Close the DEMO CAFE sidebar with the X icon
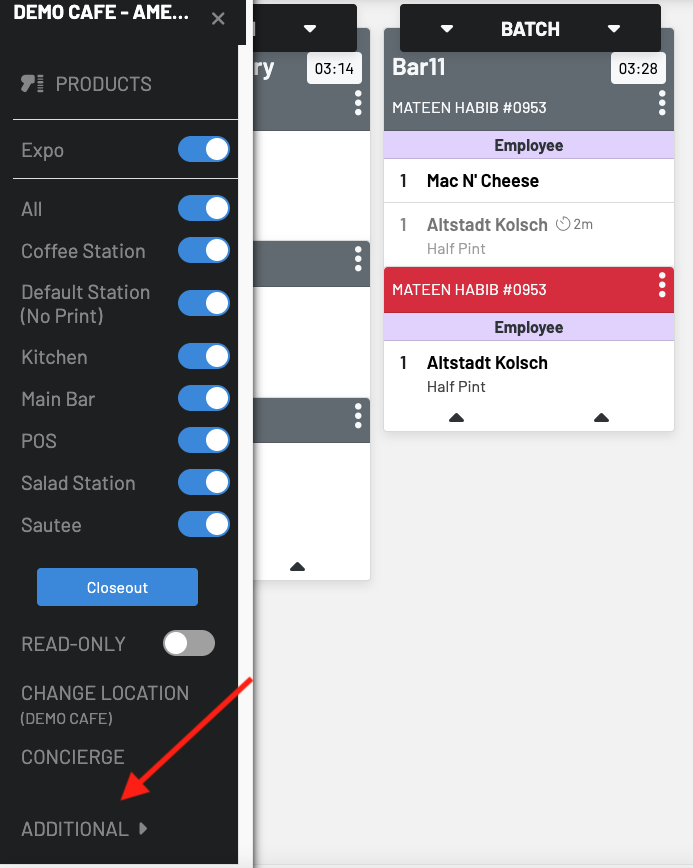This screenshot has width=693, height=868. (x=218, y=17)
